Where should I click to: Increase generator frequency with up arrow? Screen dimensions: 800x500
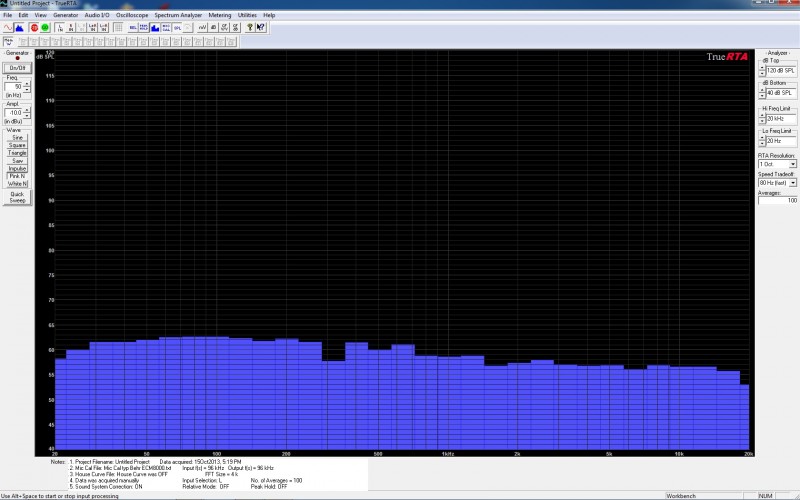[27, 84]
